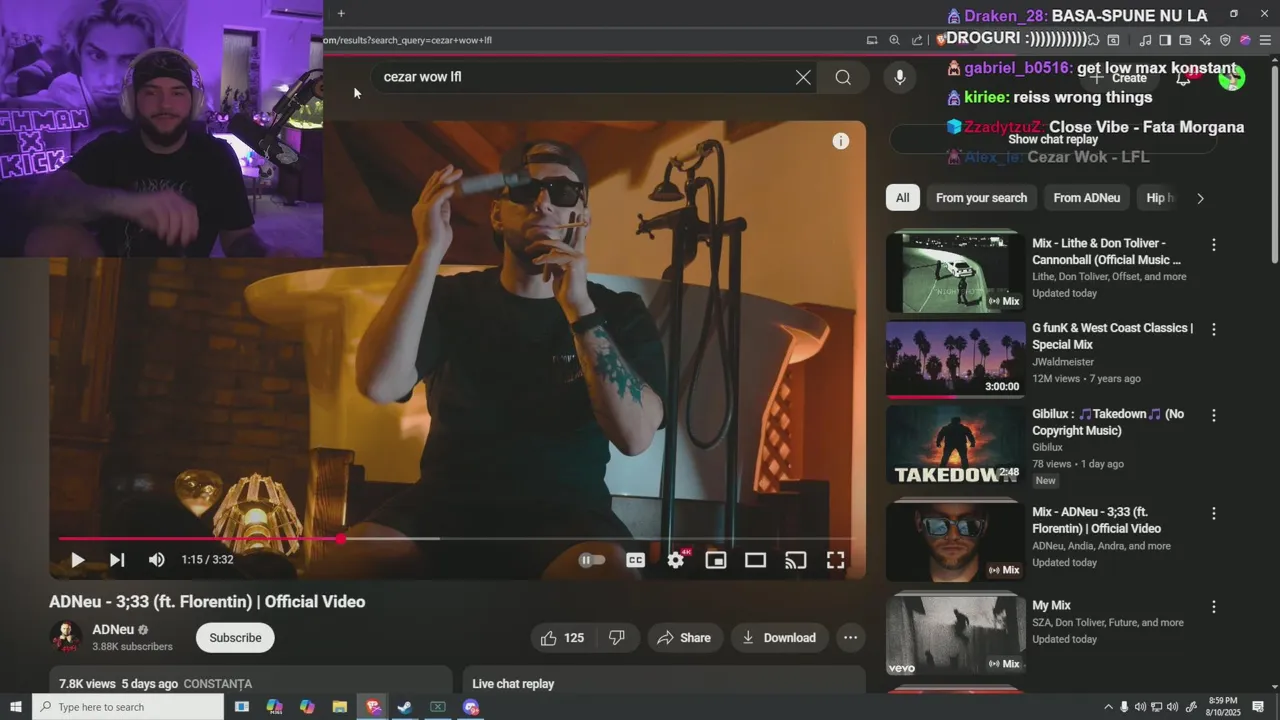Open YouTube Create button
Viewport: 1280px width, 720px height.
[1119, 77]
